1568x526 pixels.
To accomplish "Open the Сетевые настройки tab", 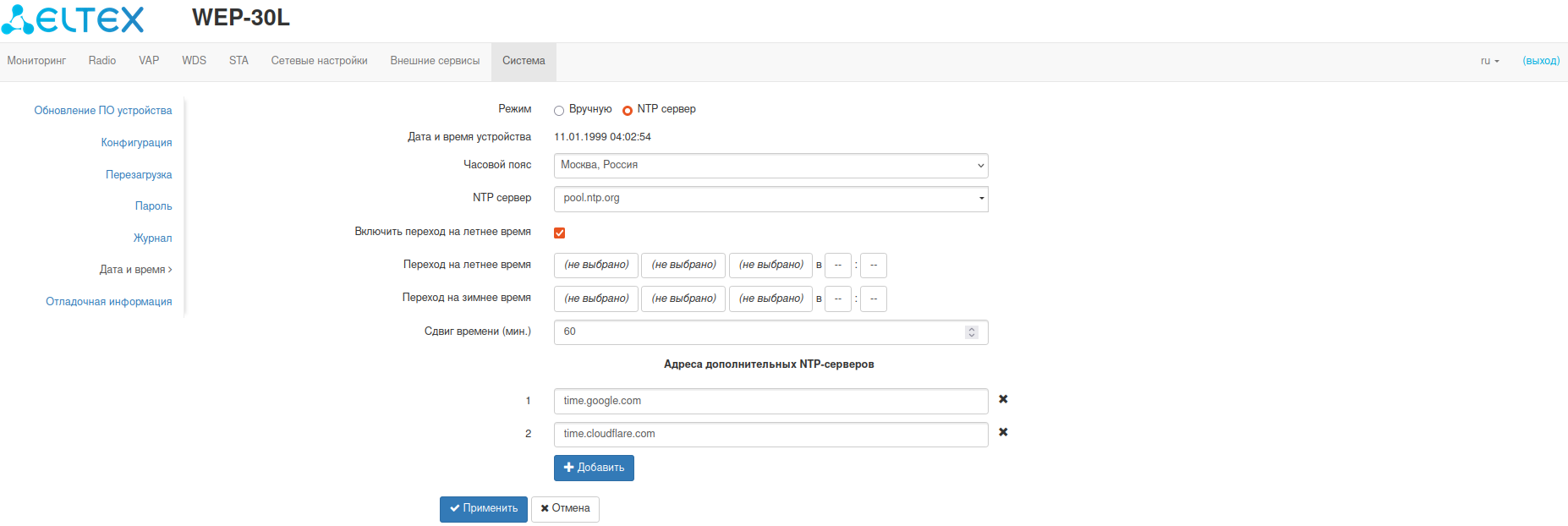I will coord(319,61).
